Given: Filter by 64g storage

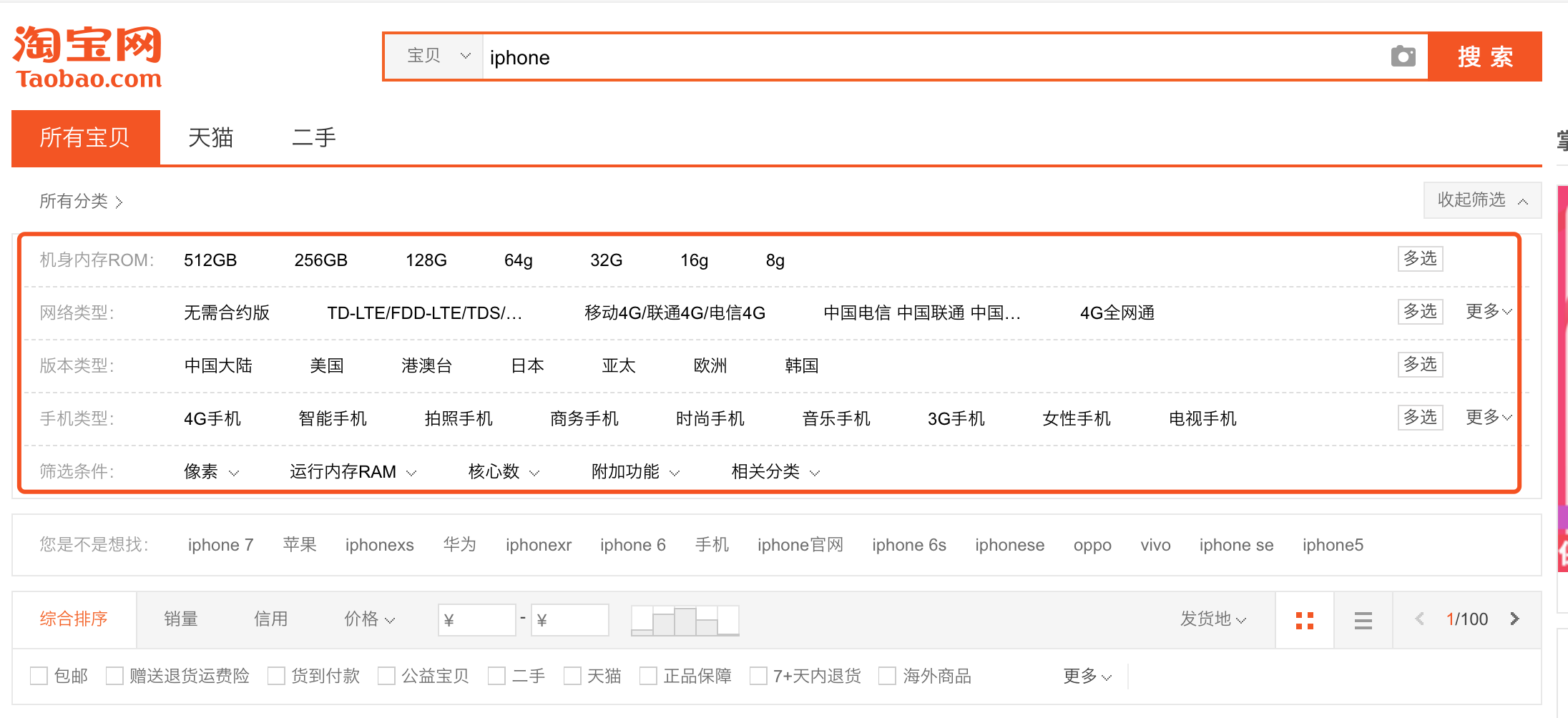Looking at the screenshot, I should pyautogui.click(x=519, y=260).
